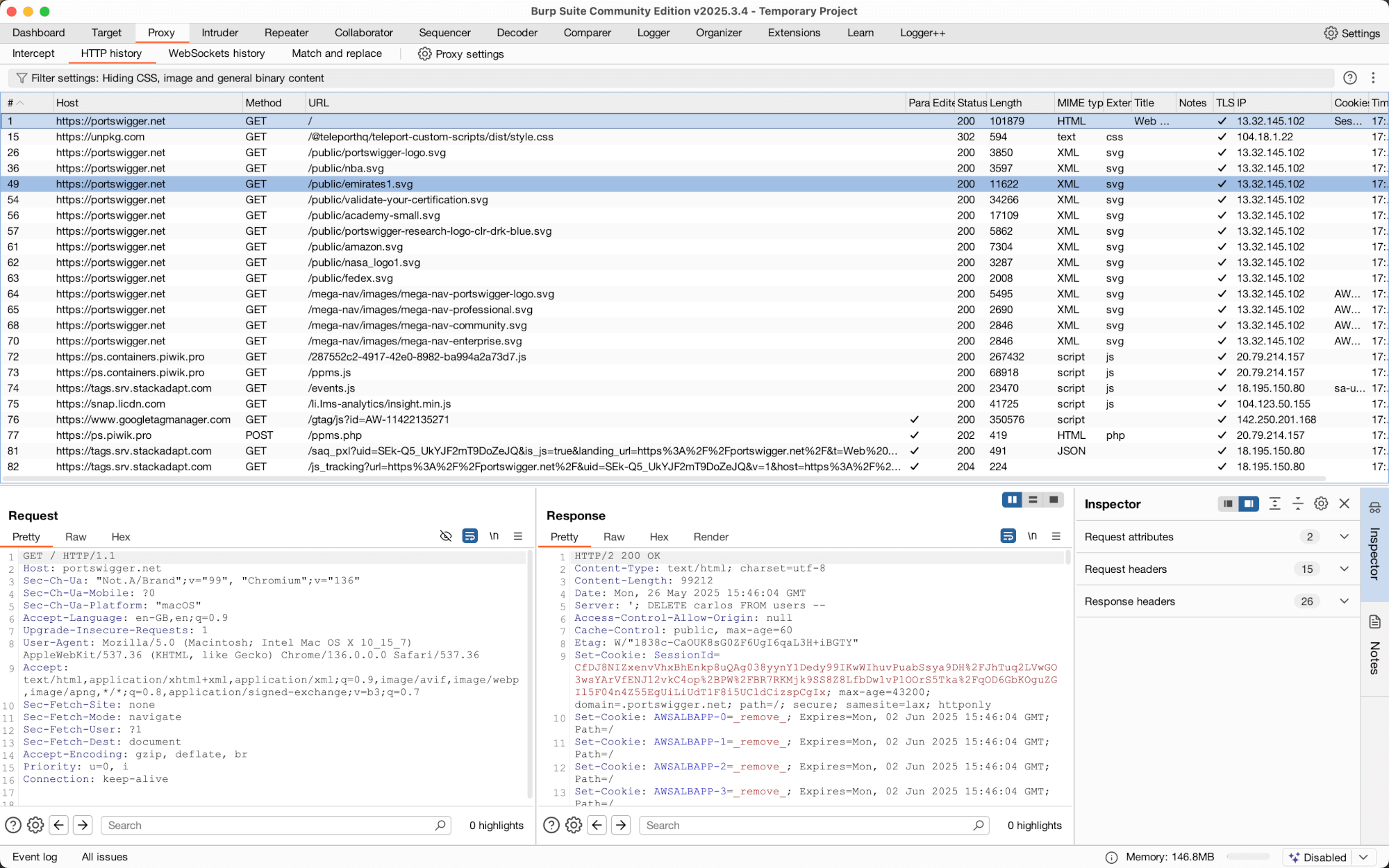Click the Inspector side tab icon

(x=1374, y=508)
